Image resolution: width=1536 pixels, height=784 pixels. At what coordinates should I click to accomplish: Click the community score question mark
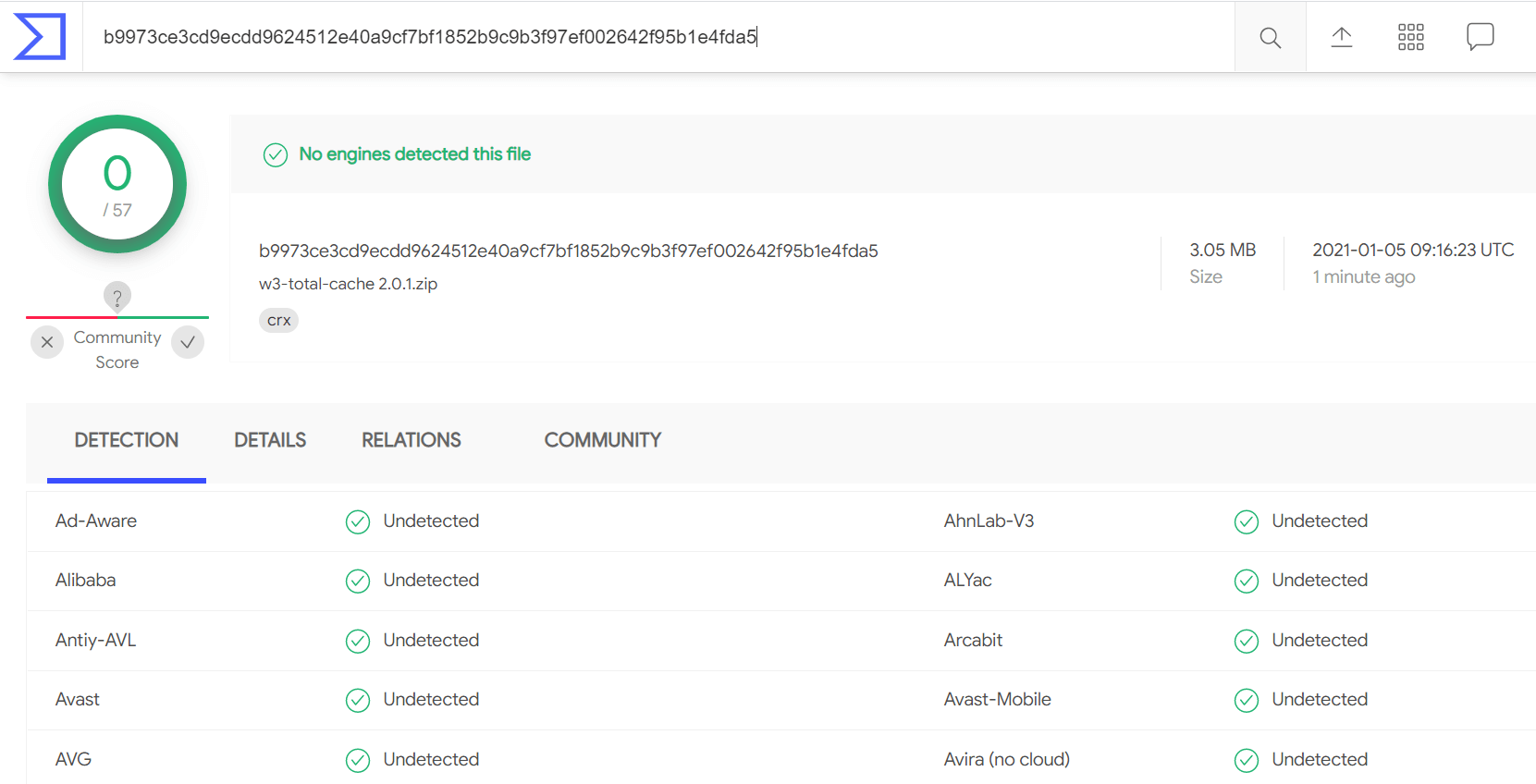click(x=117, y=297)
